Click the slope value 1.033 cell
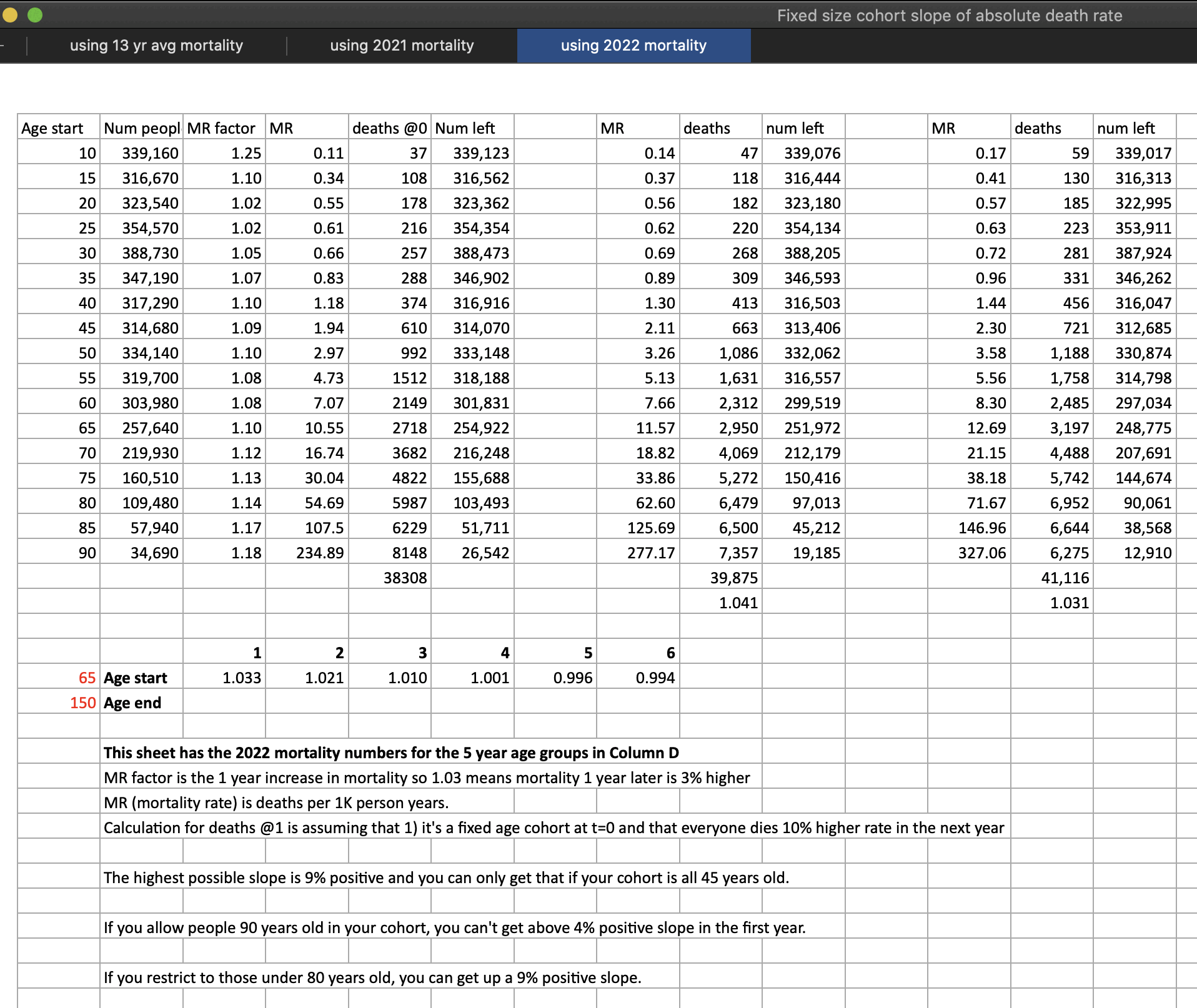The height and width of the screenshot is (1008, 1197). coord(241,678)
